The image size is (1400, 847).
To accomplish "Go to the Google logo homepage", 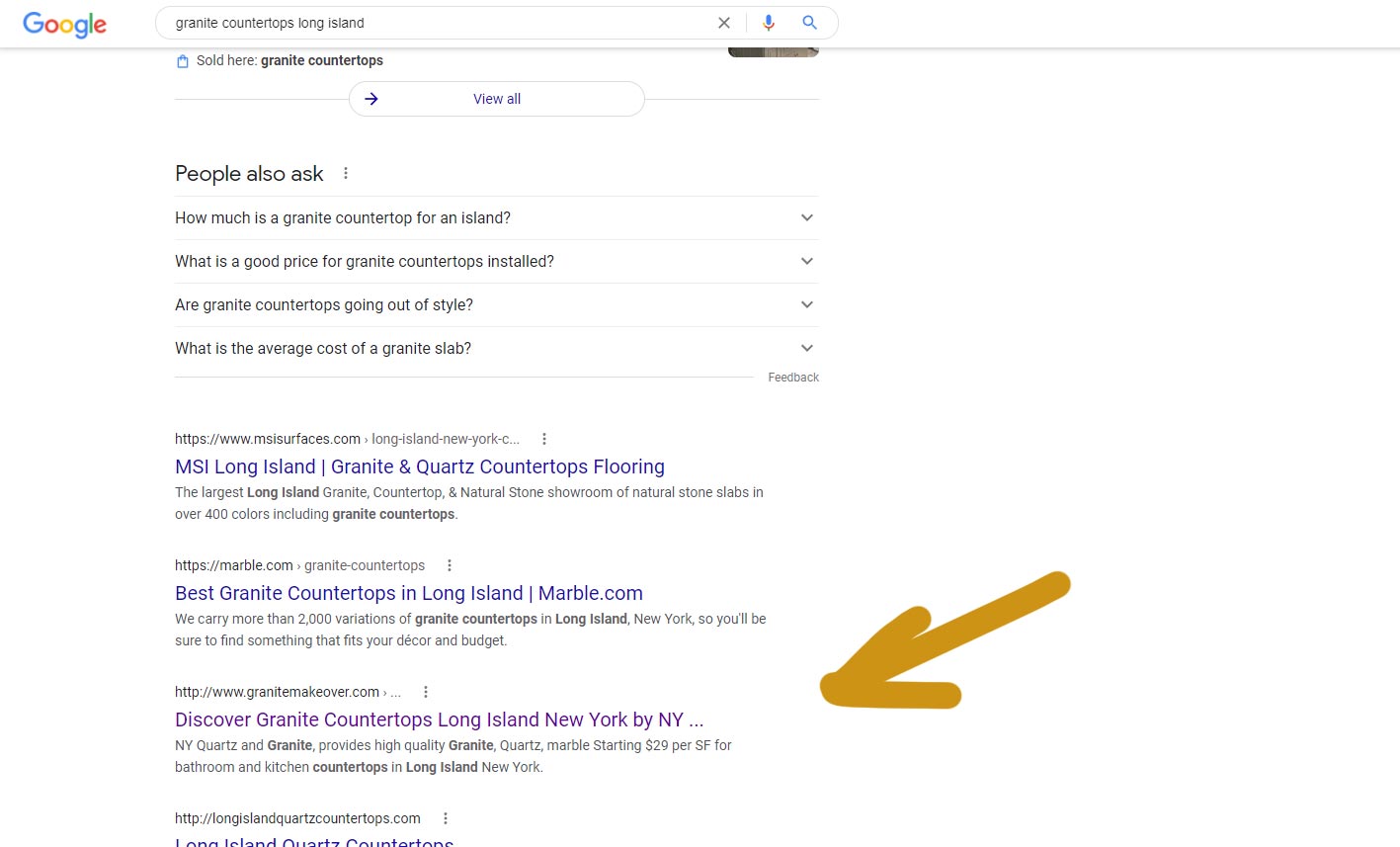I will (64, 24).
